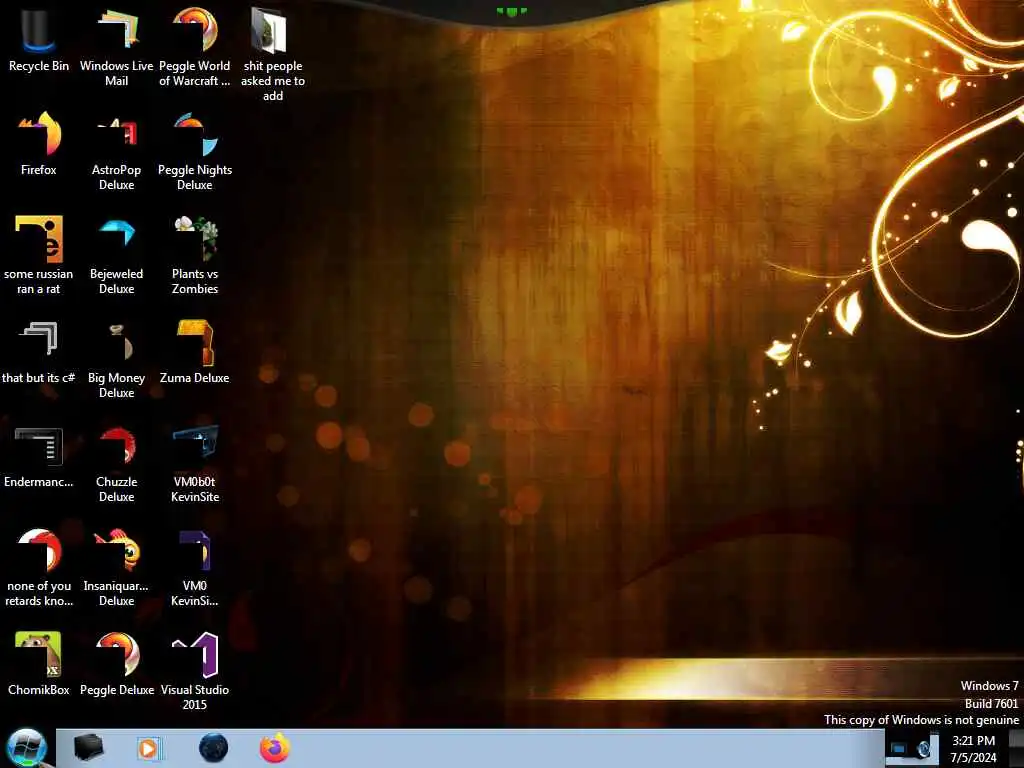This screenshot has height=768, width=1024.
Task: Click the dark globe taskbar icon
Action: [214, 748]
